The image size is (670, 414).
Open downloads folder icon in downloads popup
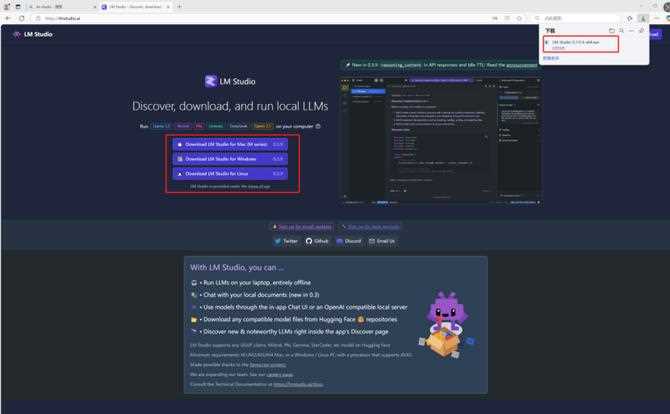[611, 31]
